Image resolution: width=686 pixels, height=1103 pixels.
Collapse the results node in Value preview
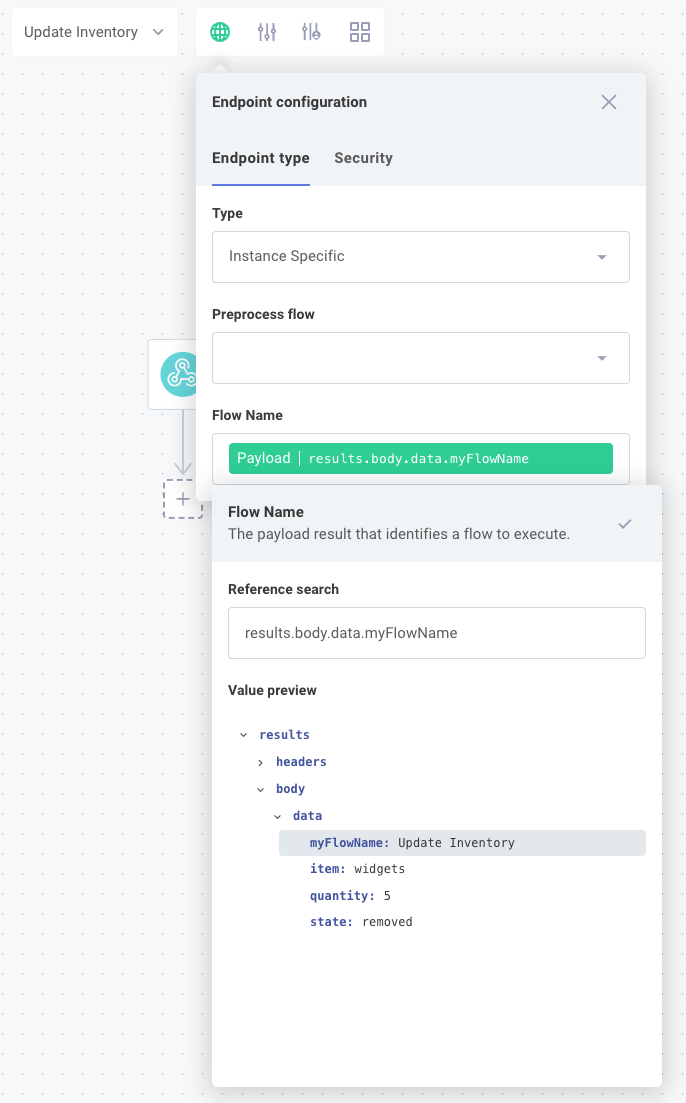pos(243,734)
